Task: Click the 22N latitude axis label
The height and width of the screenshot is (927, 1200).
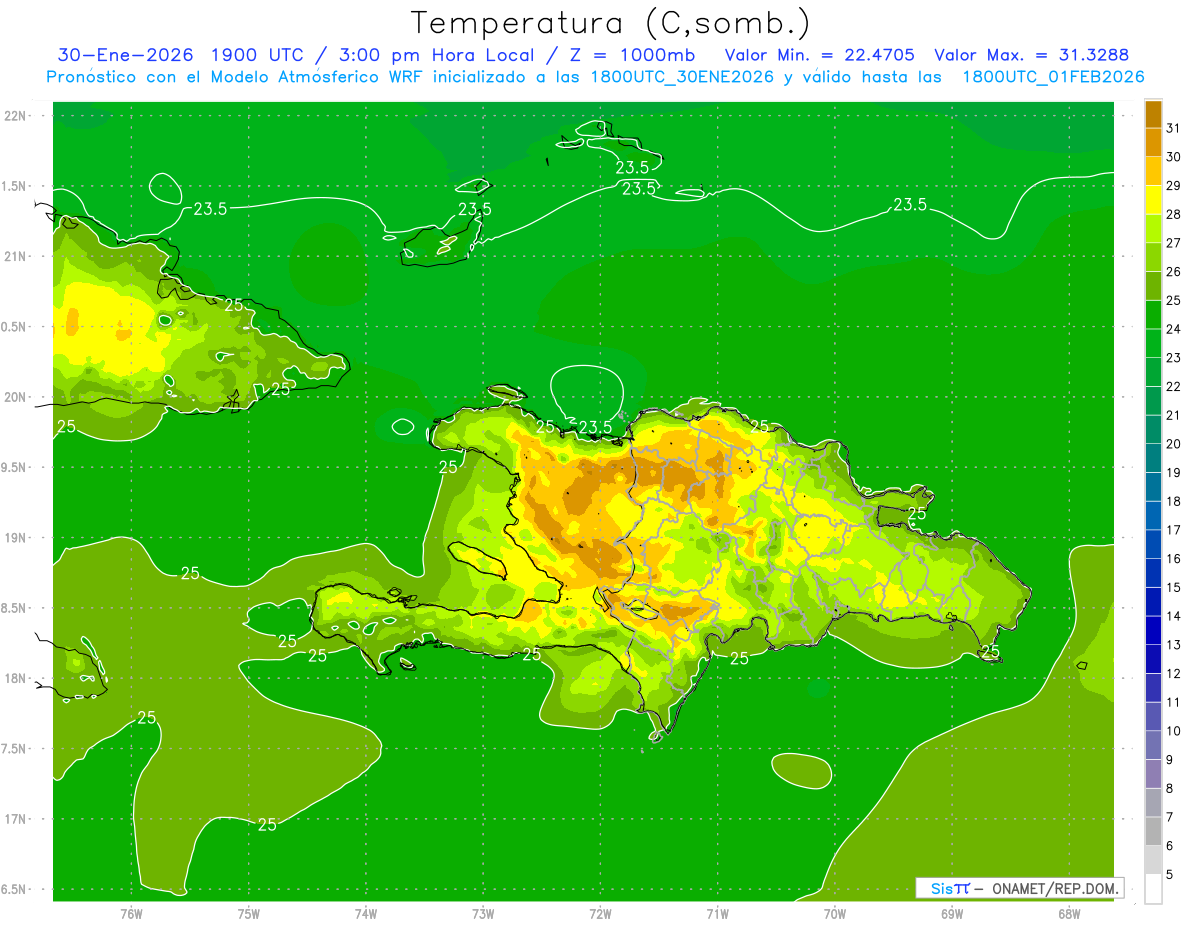Action: click(16, 115)
